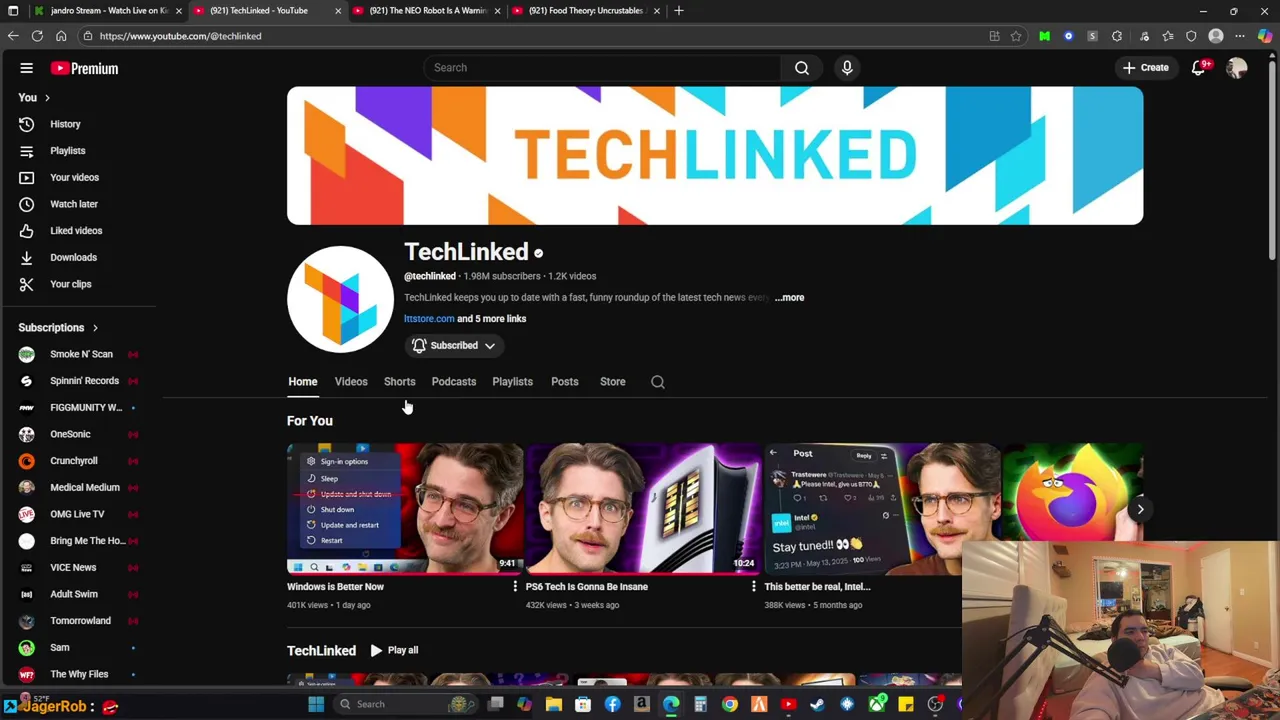Open browser Settings and more menu
The width and height of the screenshot is (1280, 720).
coord(1240,36)
